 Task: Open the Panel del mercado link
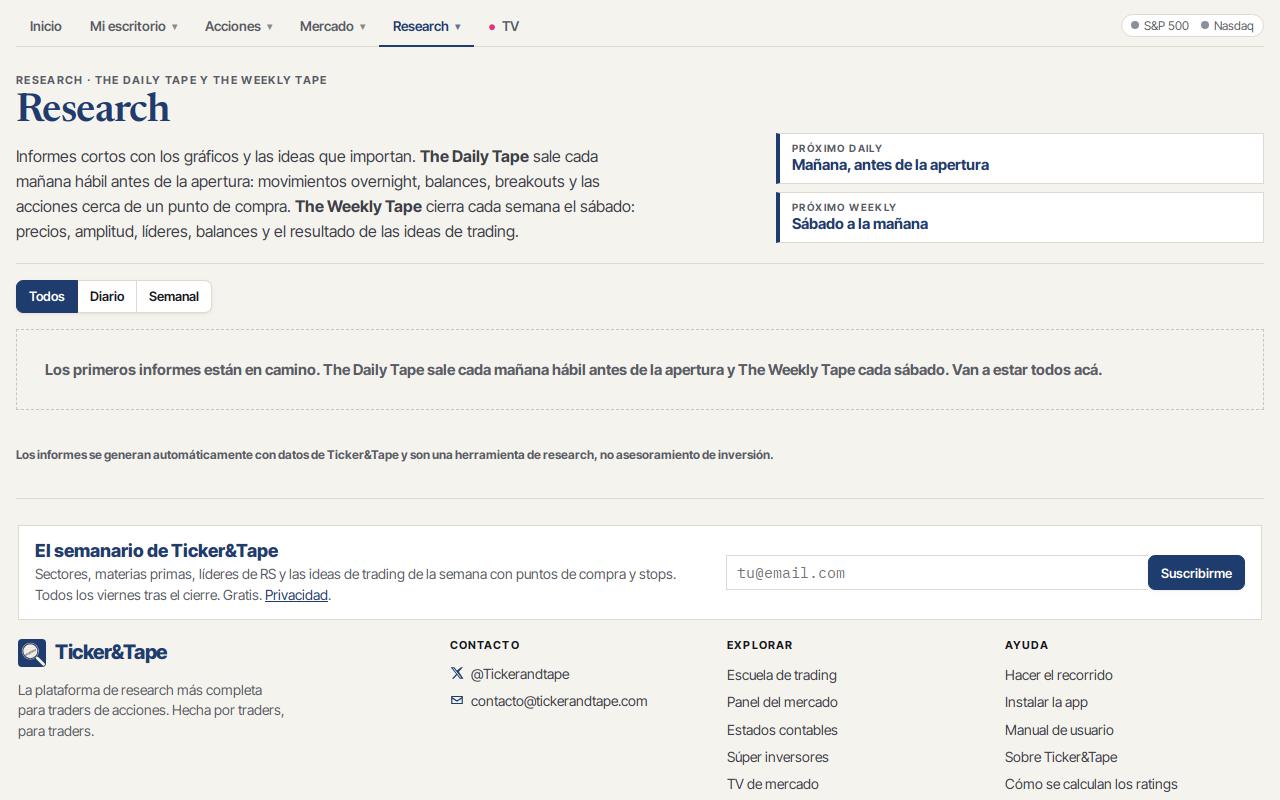pos(782,702)
